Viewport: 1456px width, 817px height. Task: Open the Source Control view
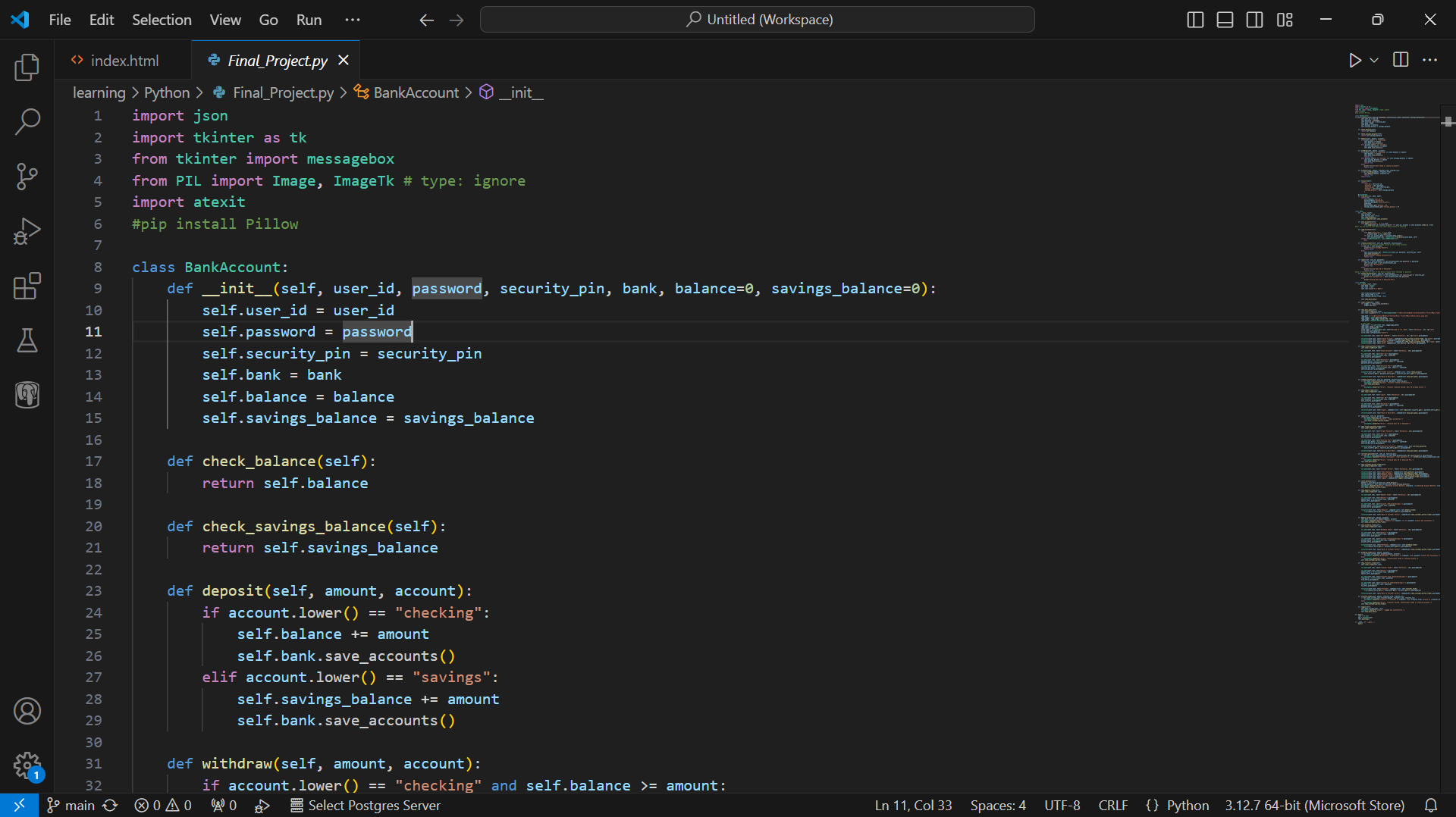(x=27, y=177)
